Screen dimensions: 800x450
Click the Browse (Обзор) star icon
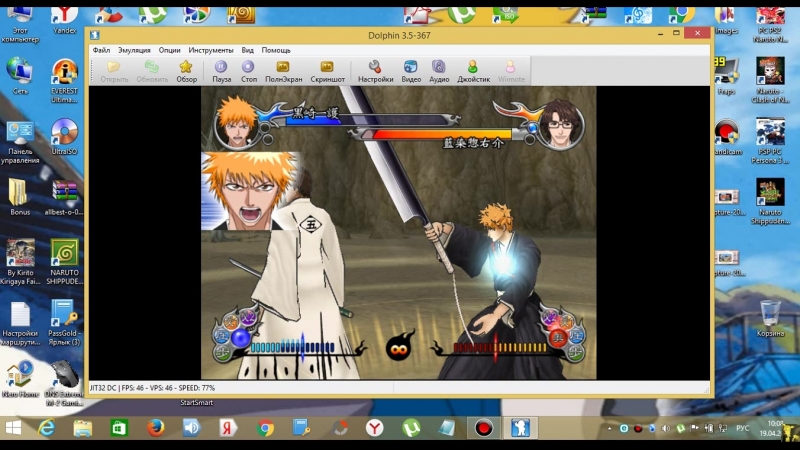[186, 71]
